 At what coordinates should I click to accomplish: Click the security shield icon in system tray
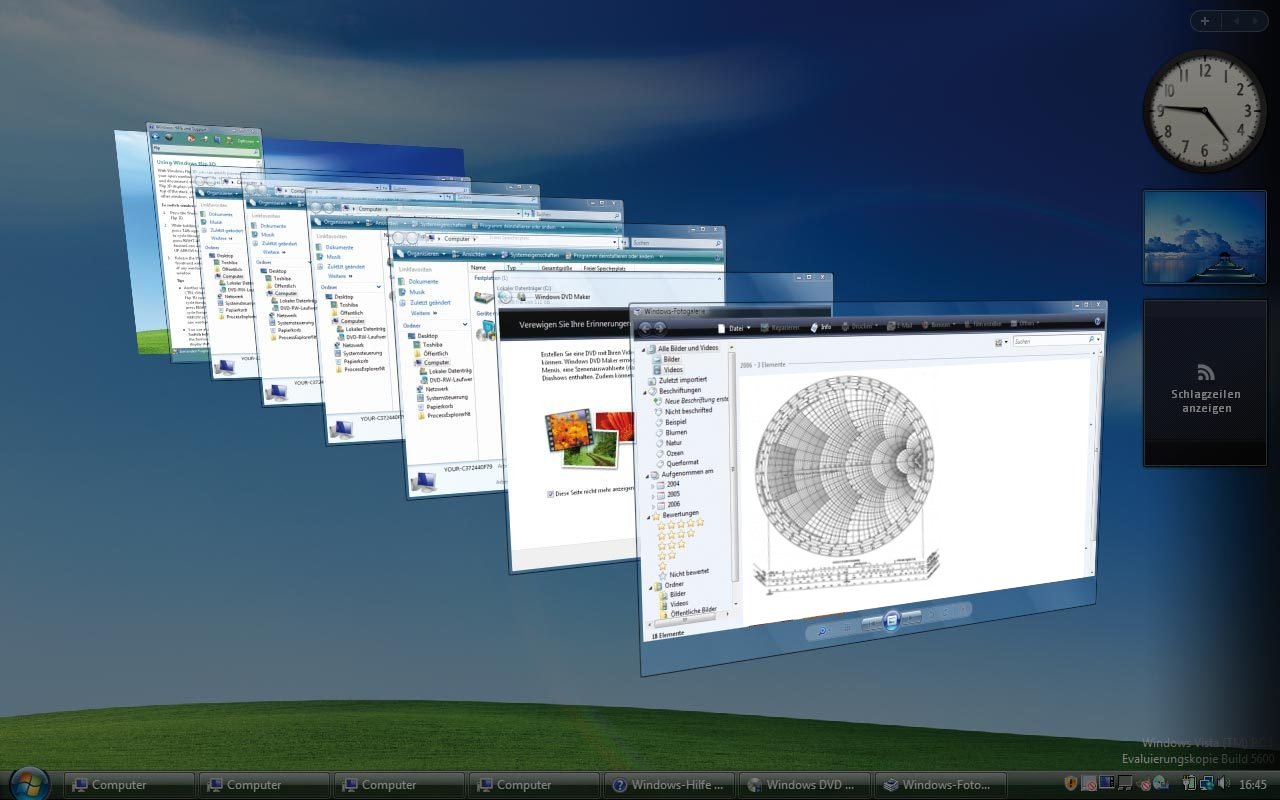pyautogui.click(x=1070, y=784)
